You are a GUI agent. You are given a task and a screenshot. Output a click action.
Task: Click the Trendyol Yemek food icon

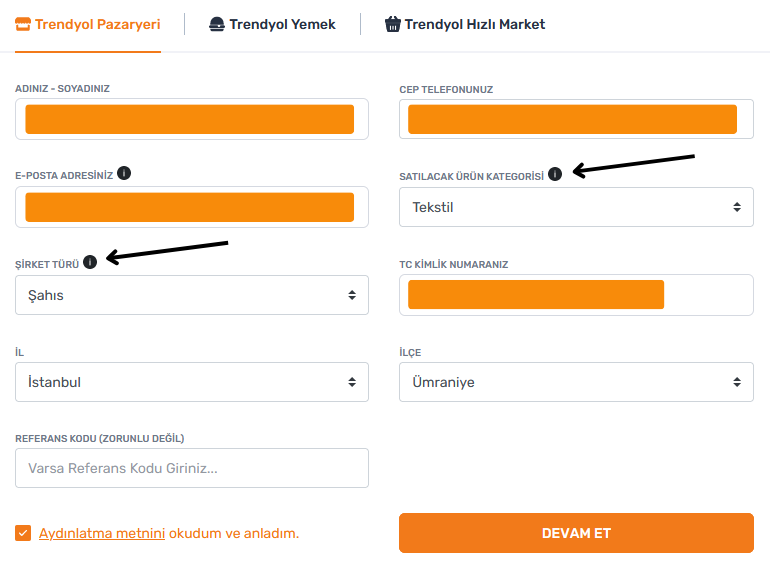click(x=217, y=24)
